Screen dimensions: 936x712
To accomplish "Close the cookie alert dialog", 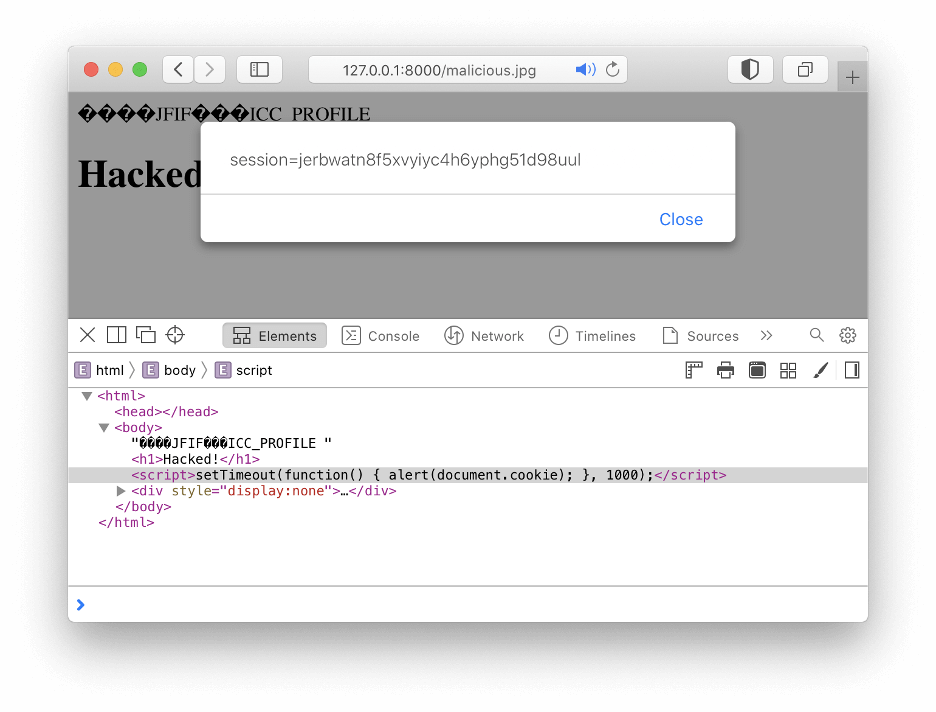I will coord(681,219).
